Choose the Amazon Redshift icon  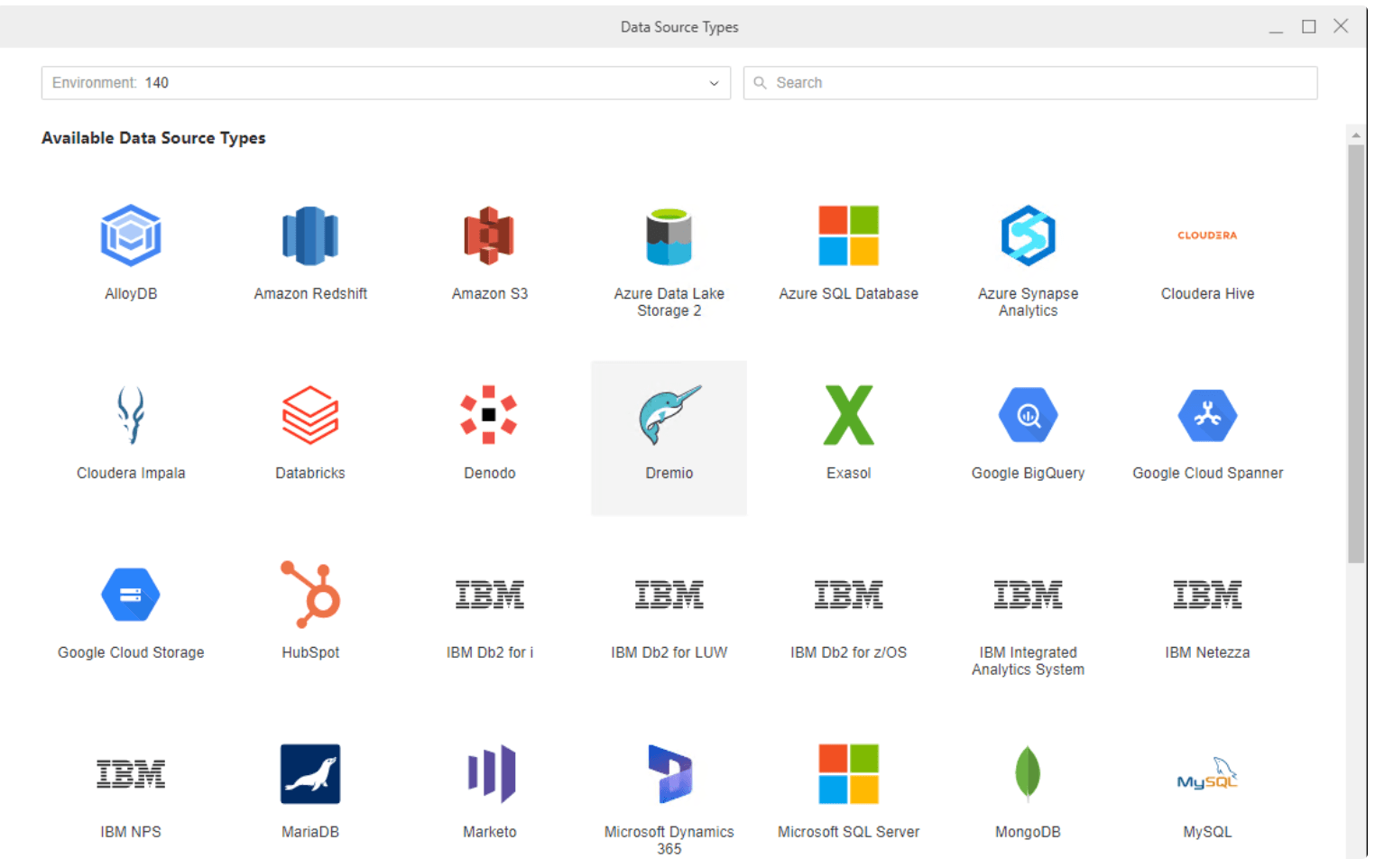coord(310,235)
